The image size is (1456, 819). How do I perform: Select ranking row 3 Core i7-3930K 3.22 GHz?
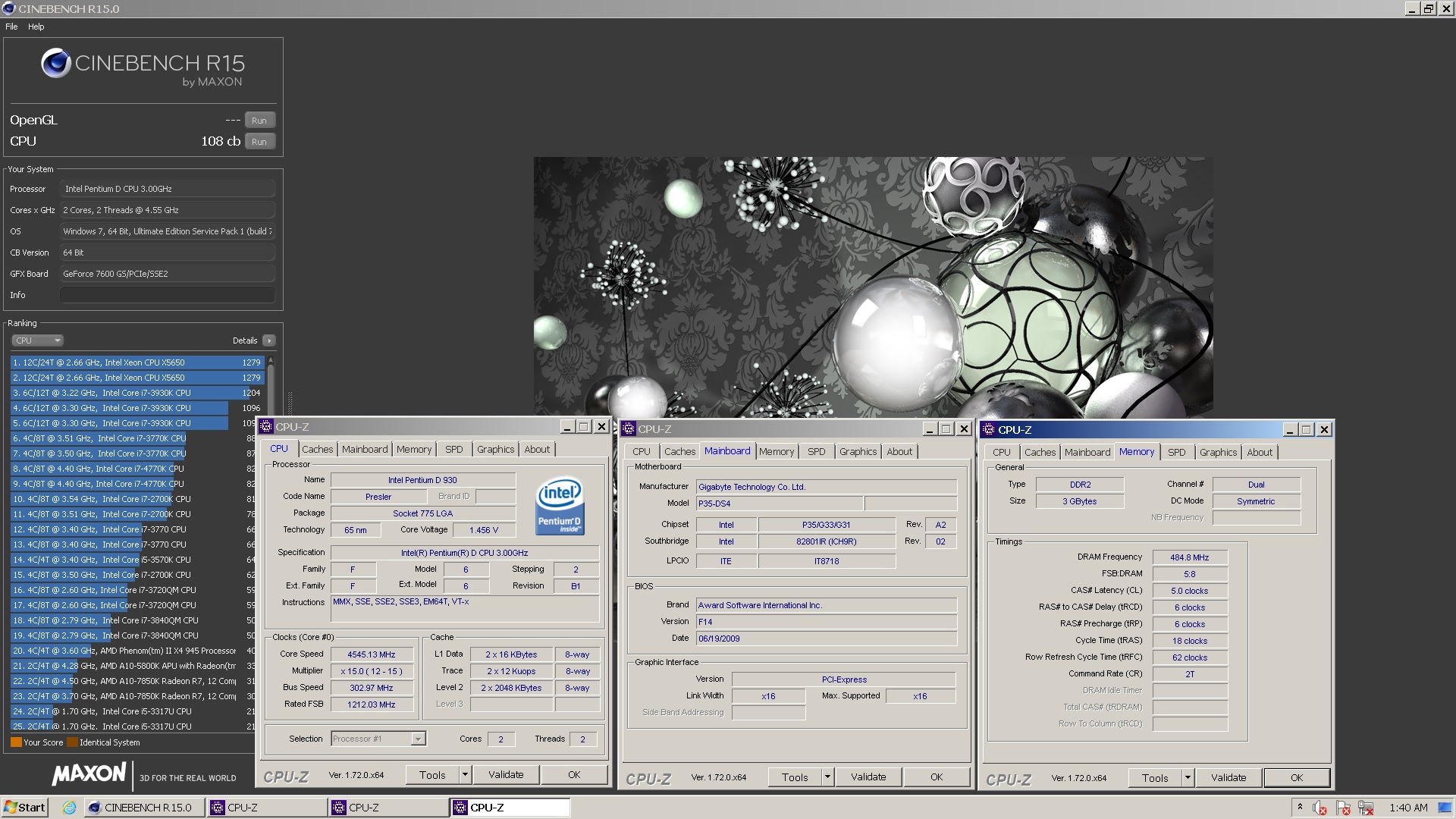pos(137,393)
